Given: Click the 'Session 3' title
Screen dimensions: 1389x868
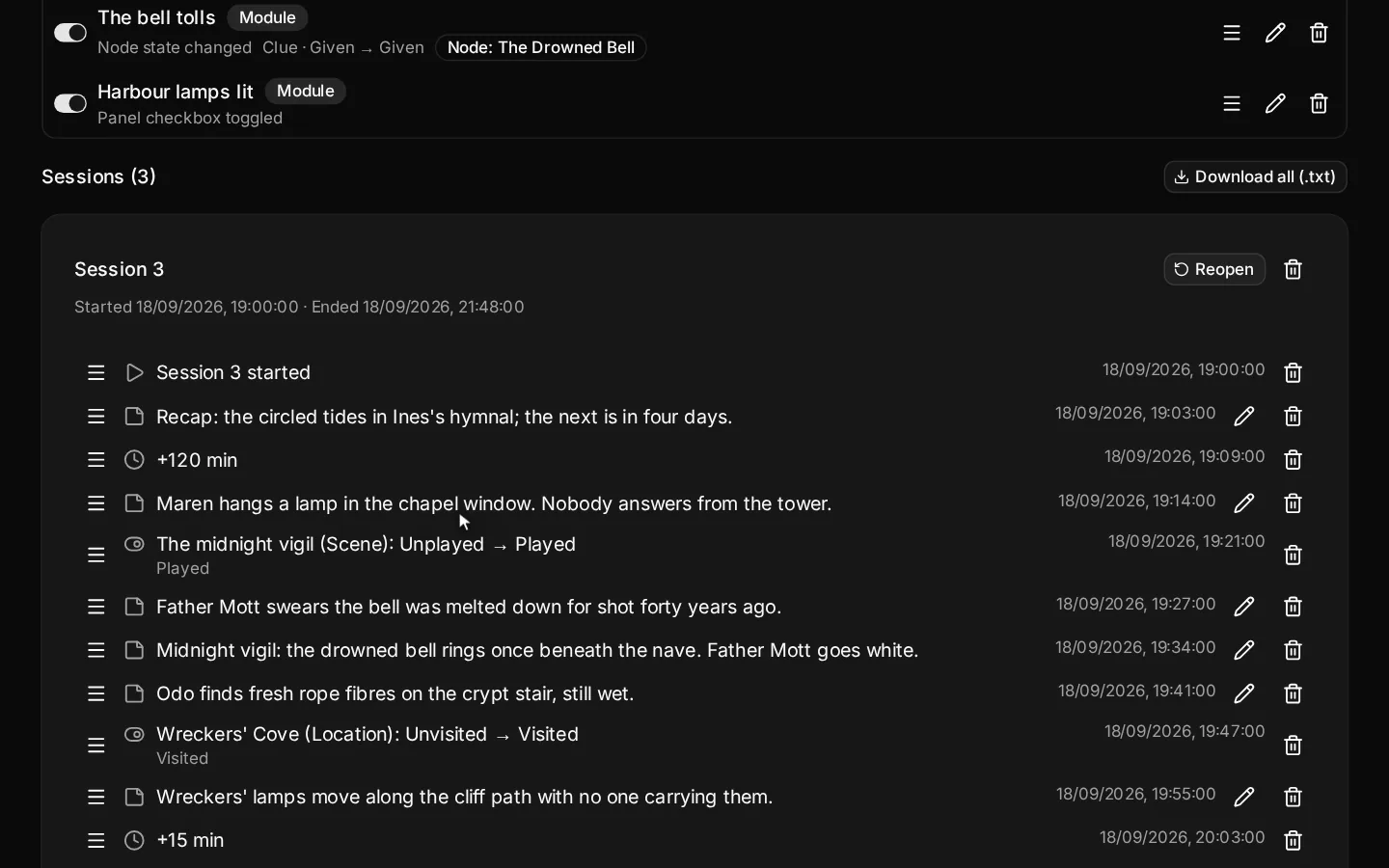Looking at the screenshot, I should pyautogui.click(x=120, y=269).
